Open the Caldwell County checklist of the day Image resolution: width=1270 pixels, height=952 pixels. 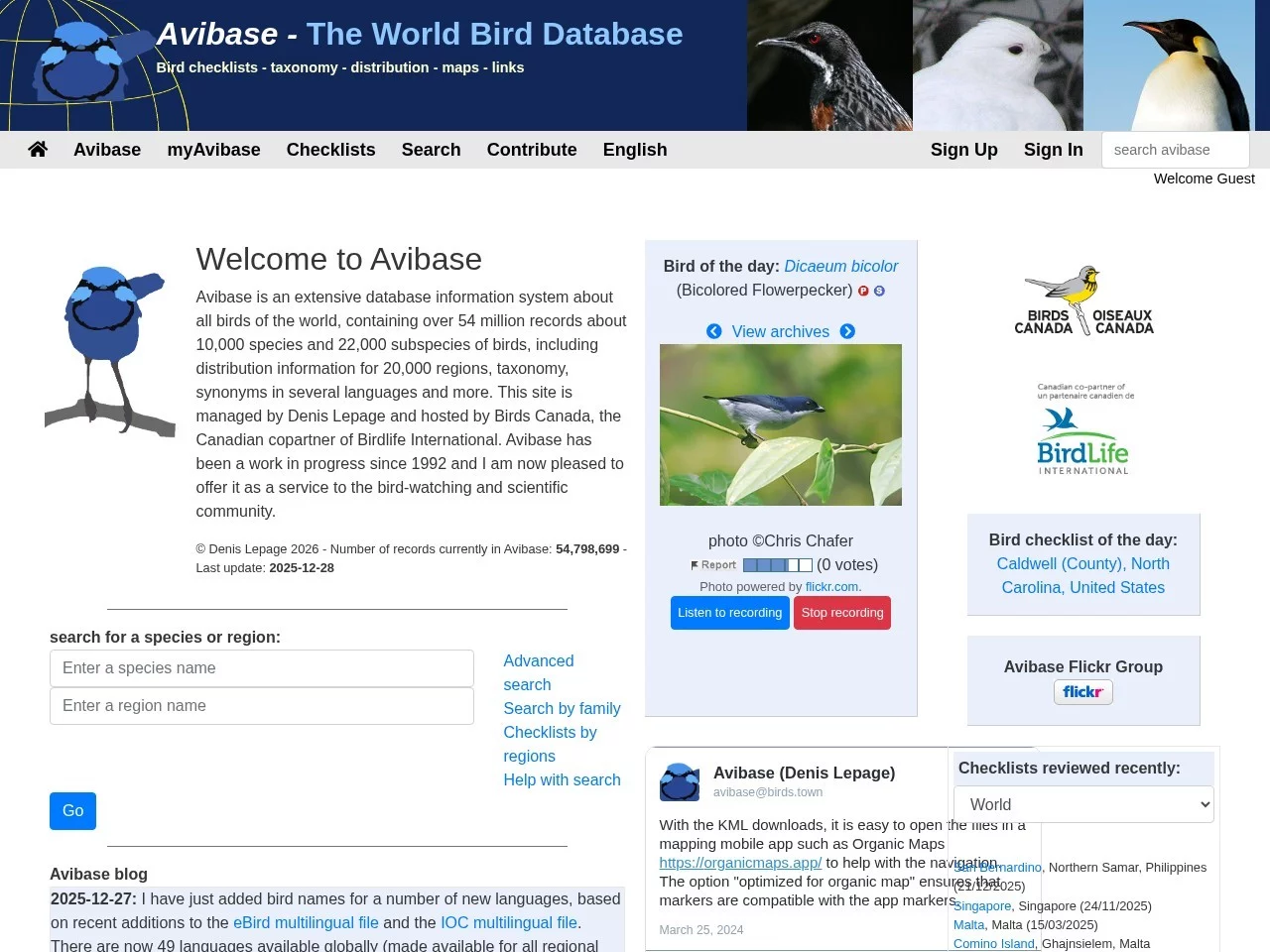pyautogui.click(x=1082, y=575)
